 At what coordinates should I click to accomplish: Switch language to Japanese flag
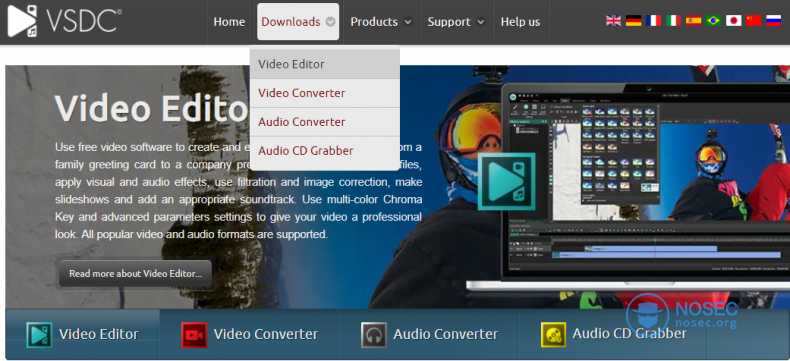734,21
